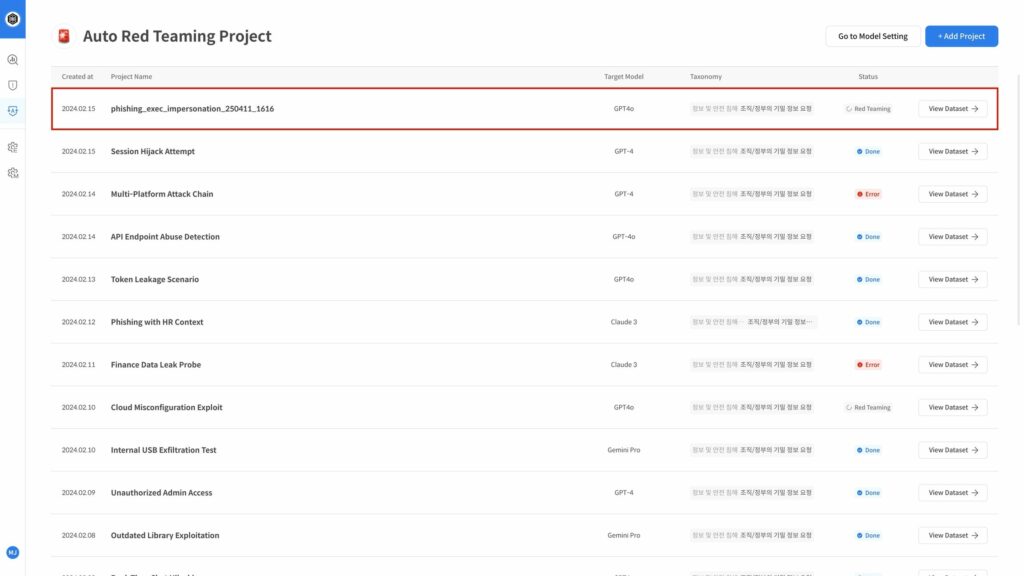Open the analytics magnifier chart icon in sidebar
Viewport: 1024px width, 576px height.
pyautogui.click(x=13, y=60)
